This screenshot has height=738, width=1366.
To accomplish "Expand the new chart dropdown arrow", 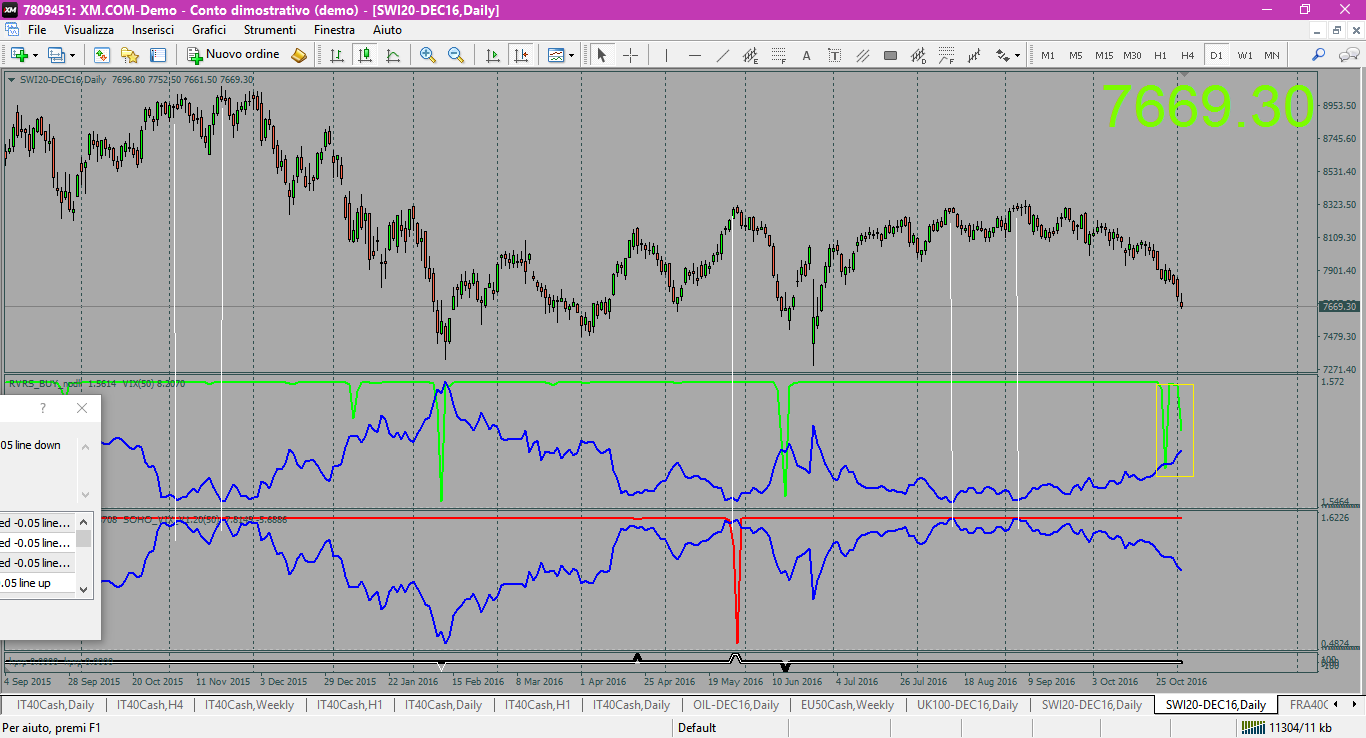I will tap(35, 55).
